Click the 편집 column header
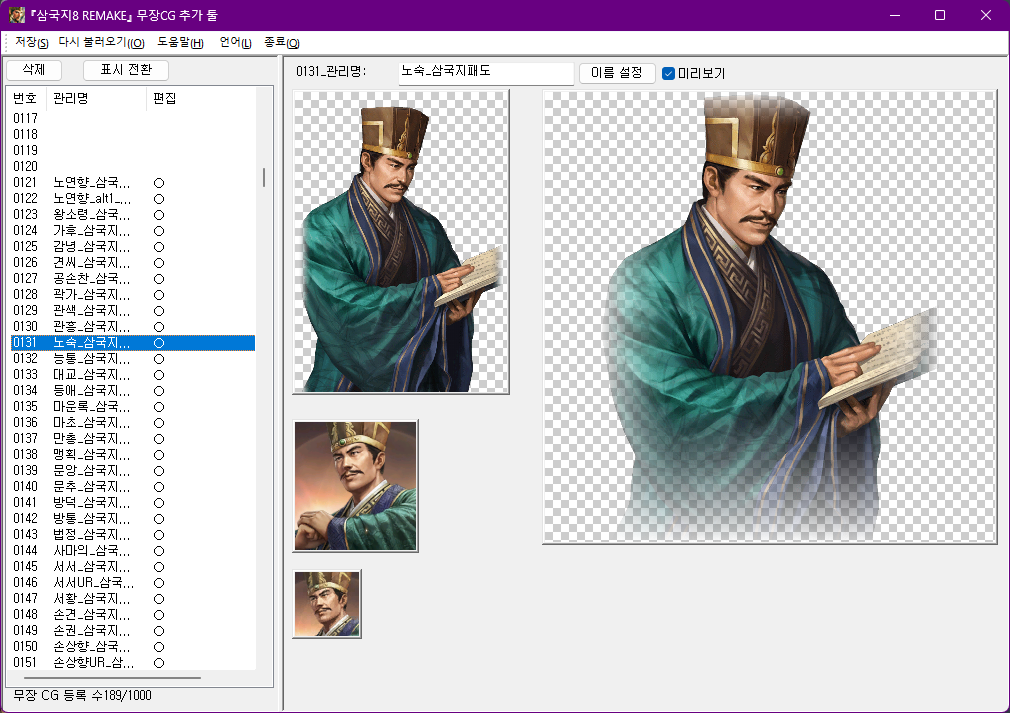 (x=164, y=98)
